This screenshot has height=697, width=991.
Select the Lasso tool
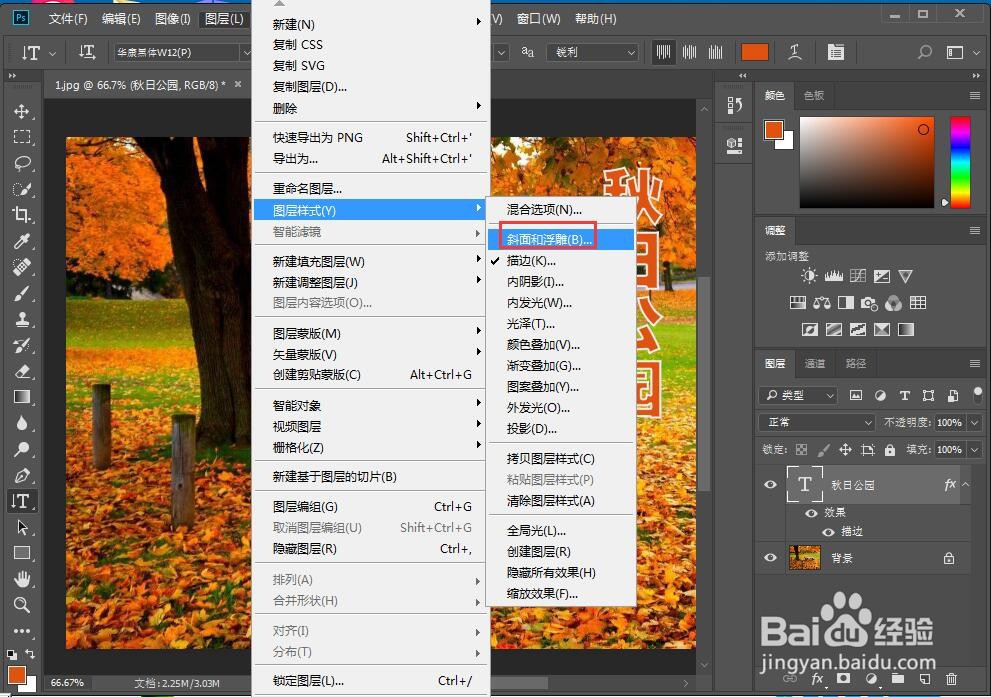coord(22,163)
